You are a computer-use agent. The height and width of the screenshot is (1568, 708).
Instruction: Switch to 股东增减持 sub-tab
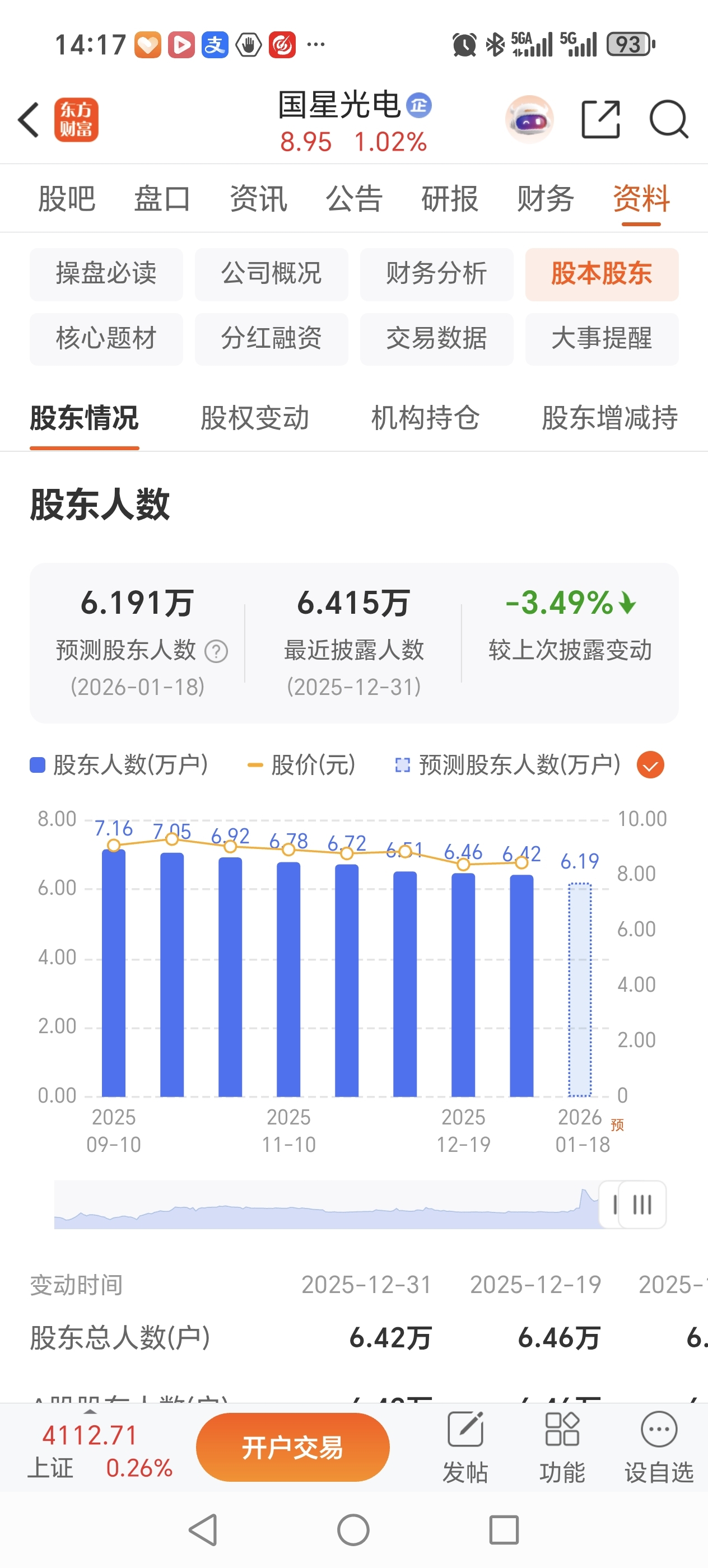click(x=609, y=418)
